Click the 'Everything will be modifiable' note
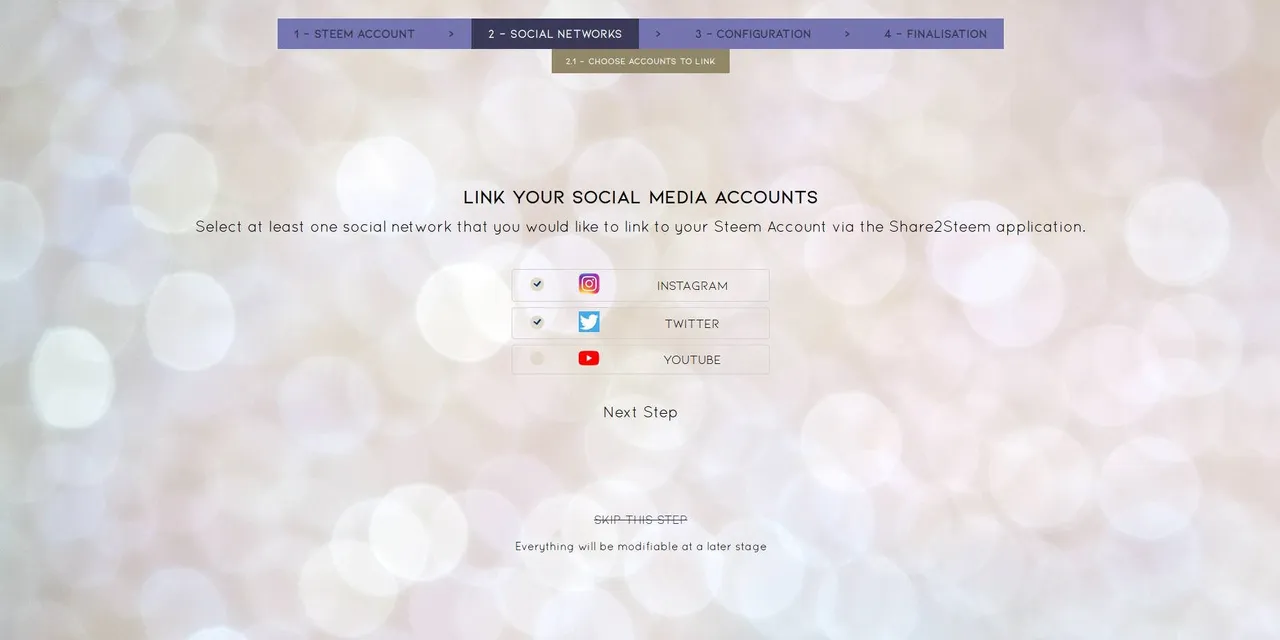This screenshot has height=640, width=1280. 640,547
